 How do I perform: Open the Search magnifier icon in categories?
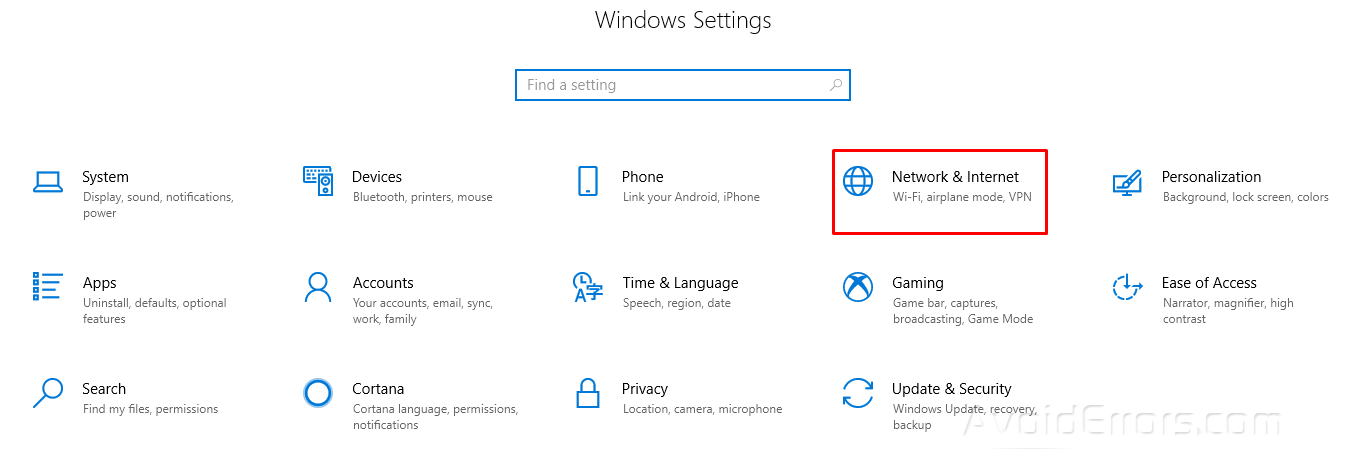[48, 393]
